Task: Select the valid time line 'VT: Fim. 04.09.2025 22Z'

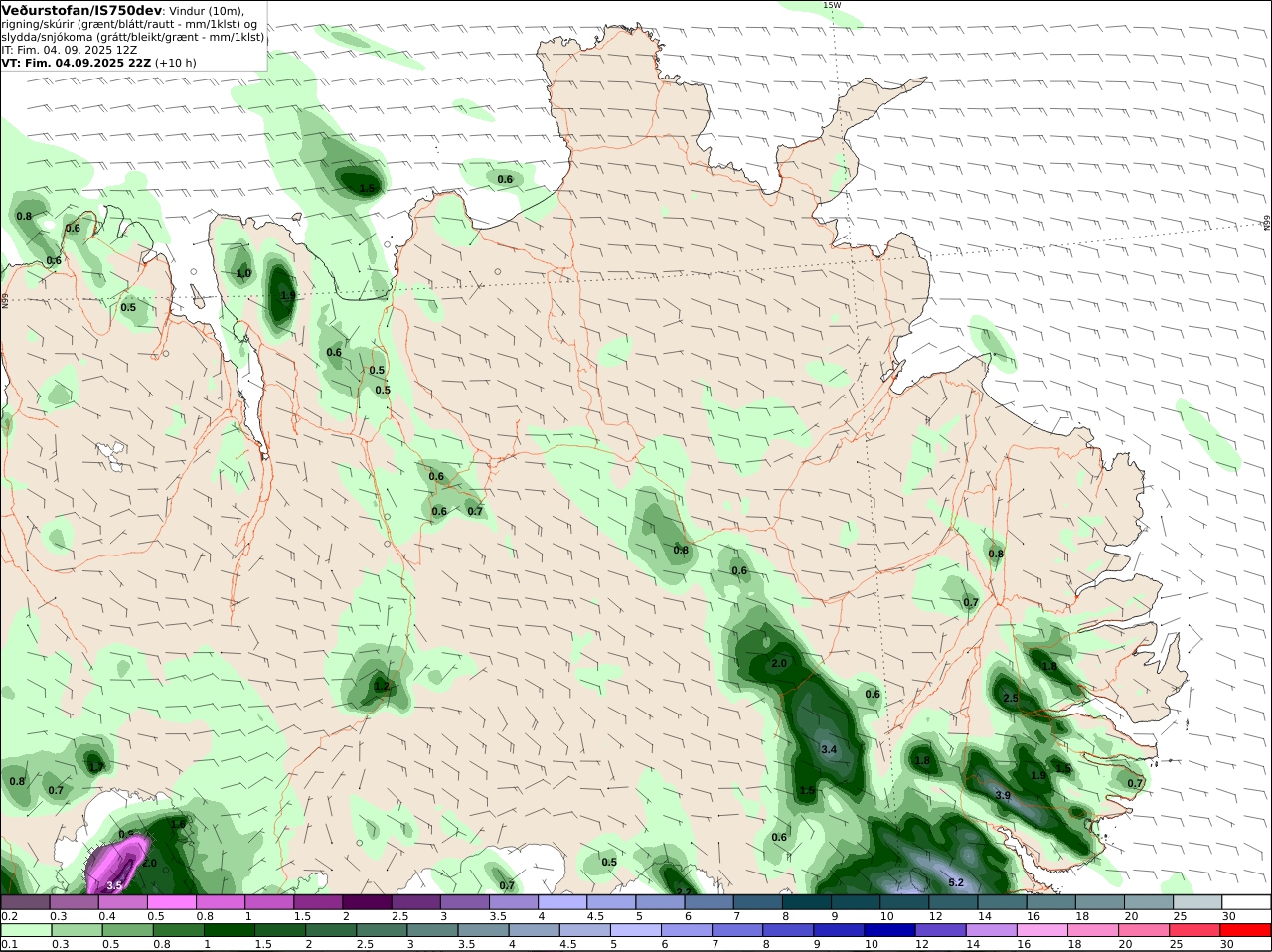Action: (75, 63)
